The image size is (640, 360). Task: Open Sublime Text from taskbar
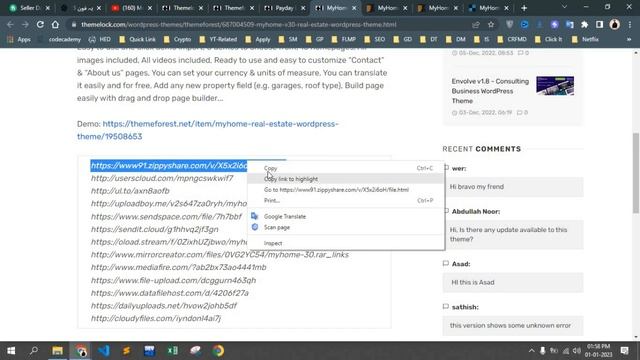pyautogui.click(x=127, y=351)
